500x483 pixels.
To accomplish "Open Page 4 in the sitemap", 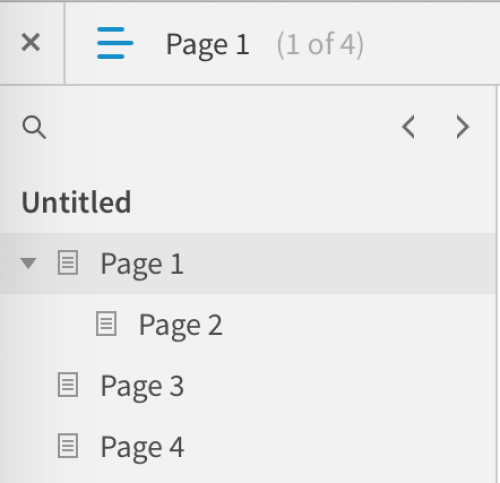I will [x=142, y=448].
